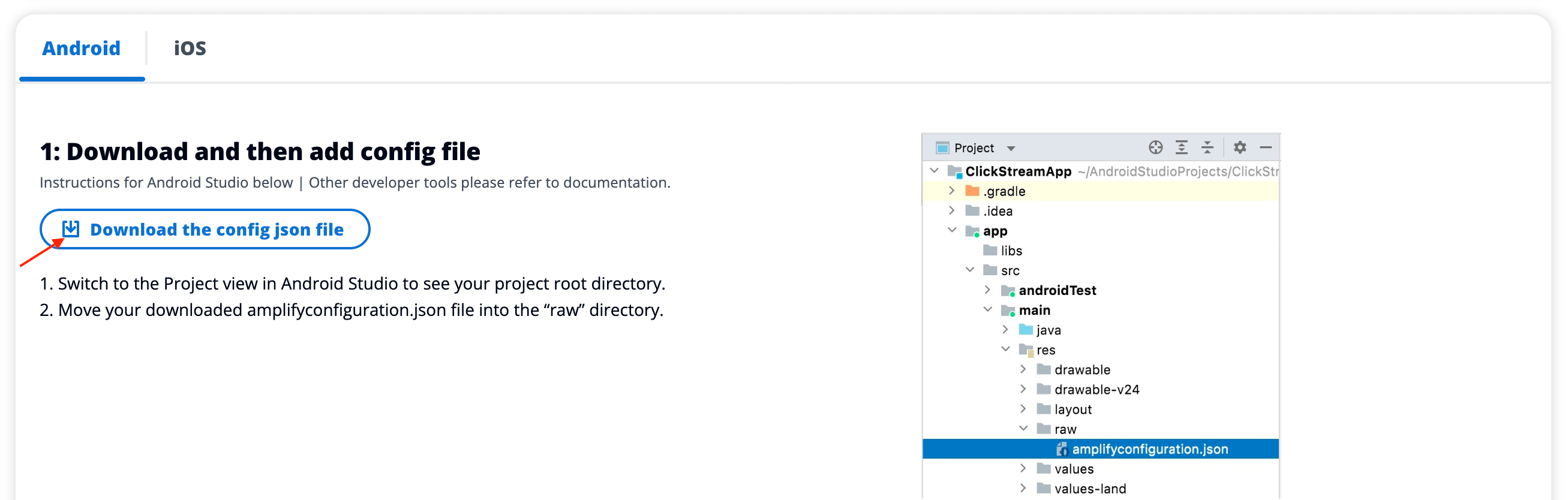1568x500 pixels.
Task: Select the res resources folder icon
Action: coord(1026,350)
